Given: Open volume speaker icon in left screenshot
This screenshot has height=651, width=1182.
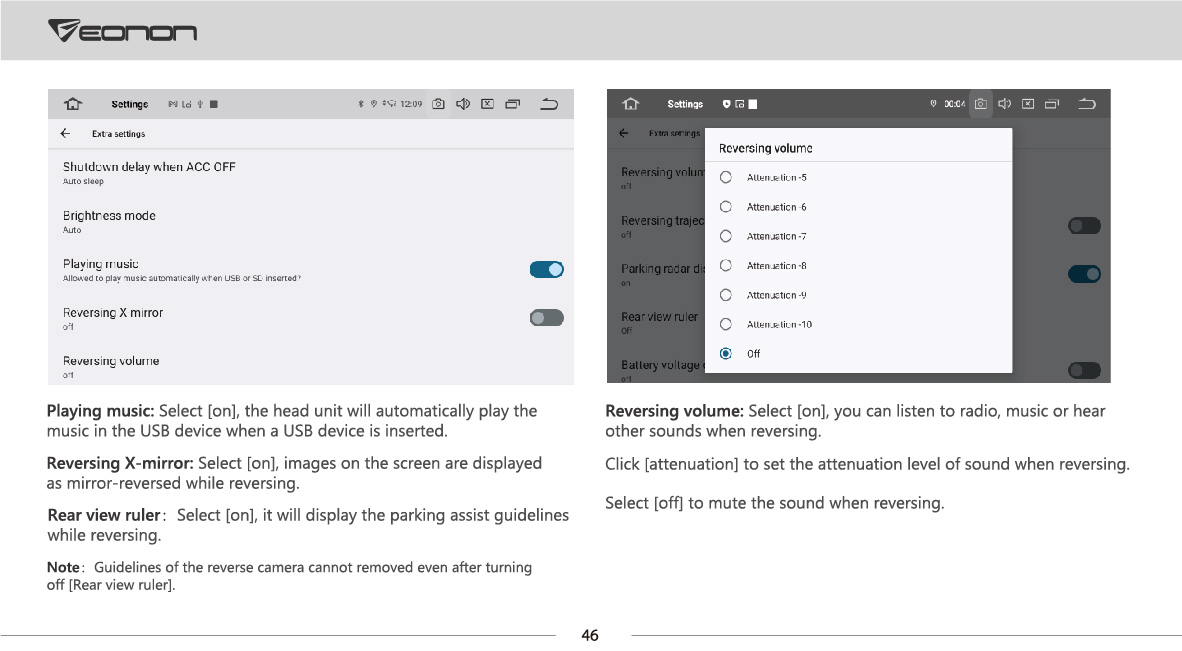Looking at the screenshot, I should [463, 104].
